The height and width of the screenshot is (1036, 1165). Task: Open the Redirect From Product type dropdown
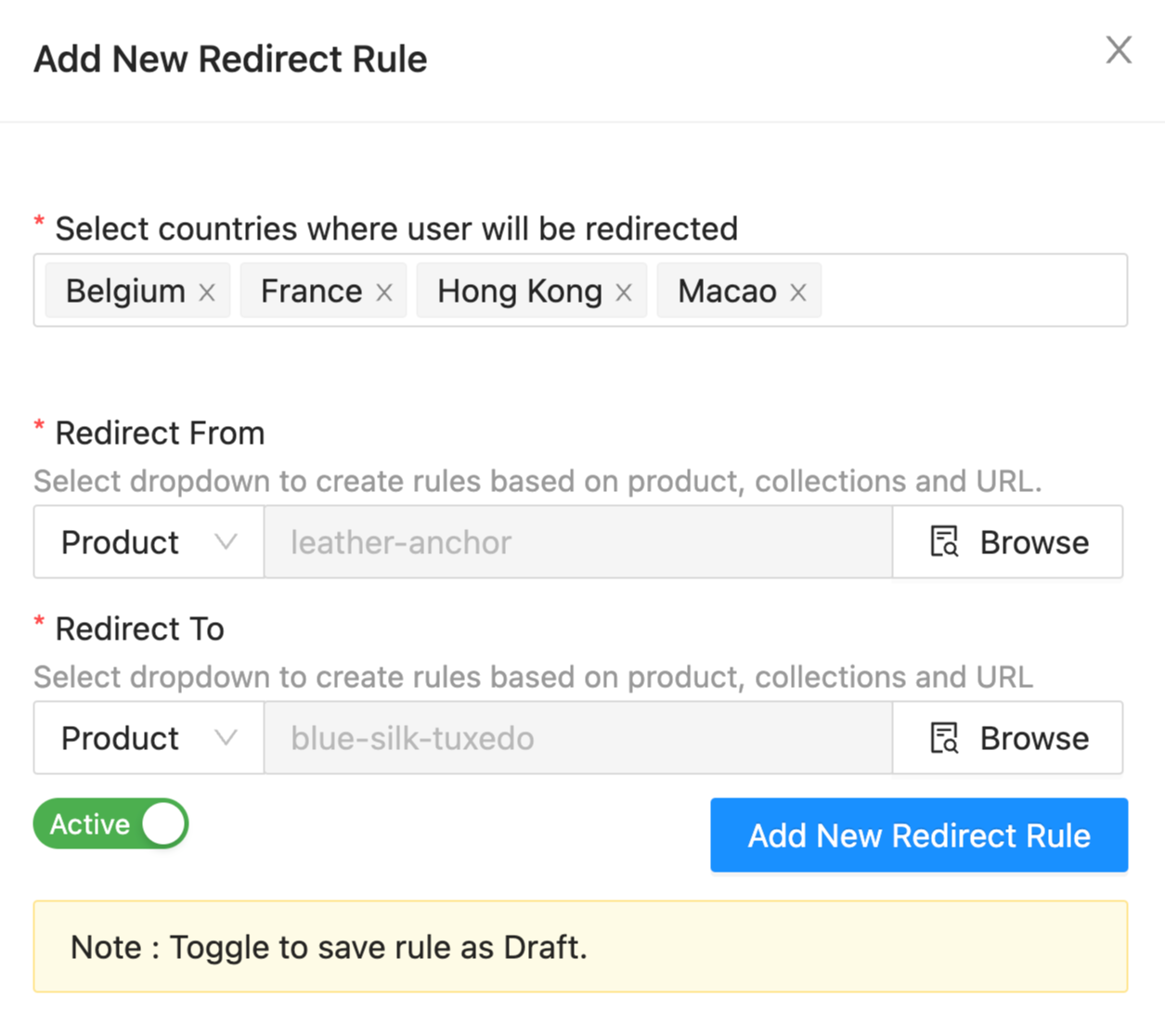pyautogui.click(x=149, y=542)
